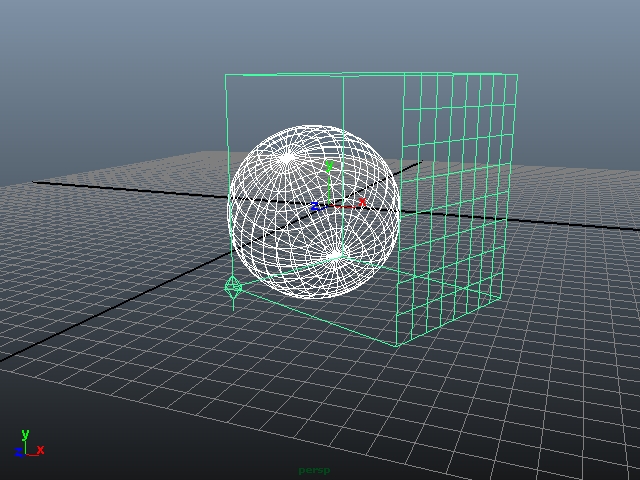Select the white wireframe sphere's left edge
Screen dimensions: 640x480
tap(229, 210)
